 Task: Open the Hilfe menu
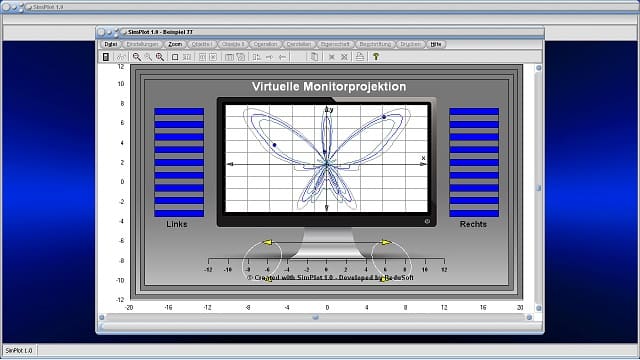436,44
